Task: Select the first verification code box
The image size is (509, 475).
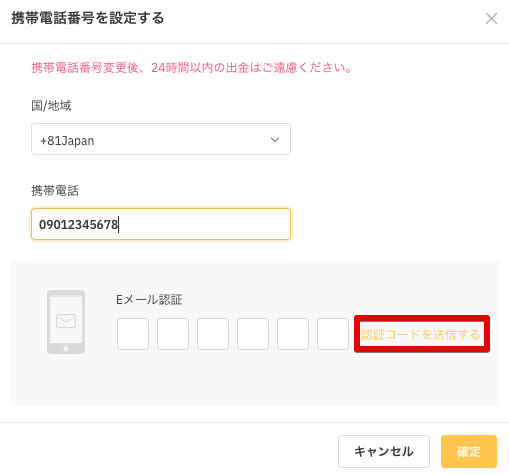Action: coord(133,334)
